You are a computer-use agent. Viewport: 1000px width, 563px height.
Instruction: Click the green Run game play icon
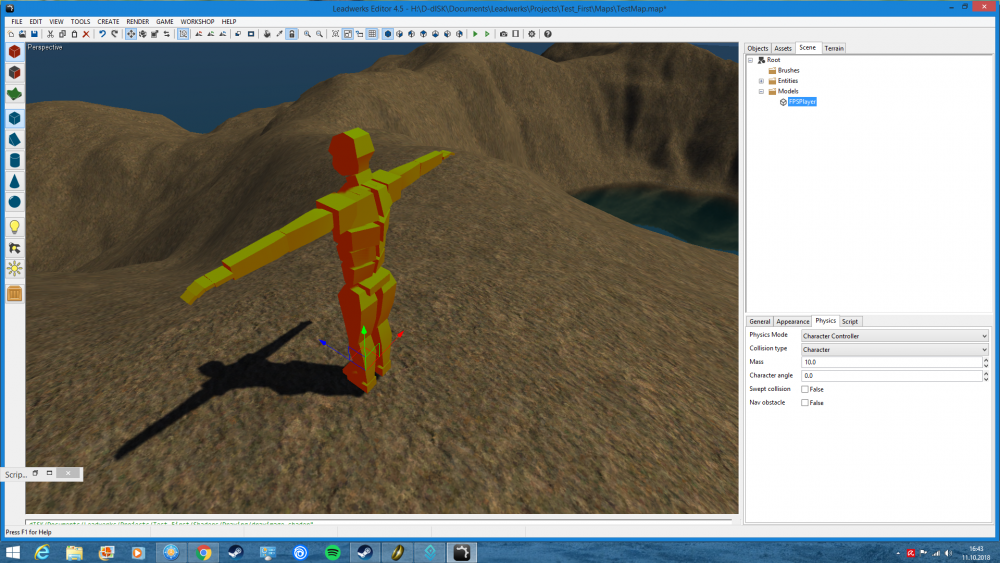point(475,34)
